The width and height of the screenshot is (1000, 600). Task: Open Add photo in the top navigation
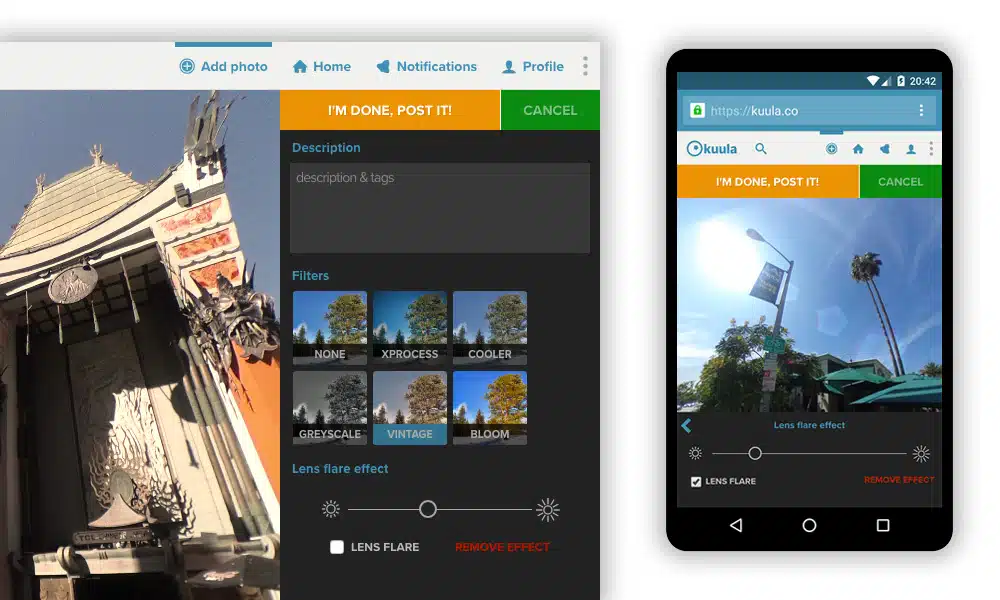[223, 65]
